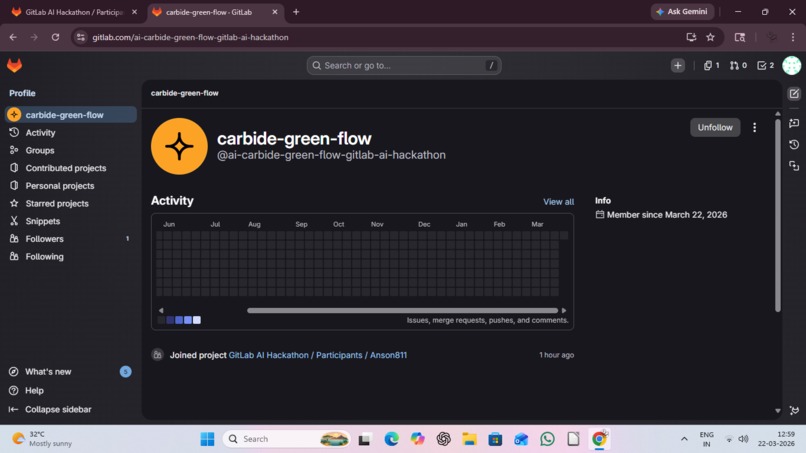The image size is (806, 453).
Task: Click Member since March 22, 2026 text
Action: point(667,215)
